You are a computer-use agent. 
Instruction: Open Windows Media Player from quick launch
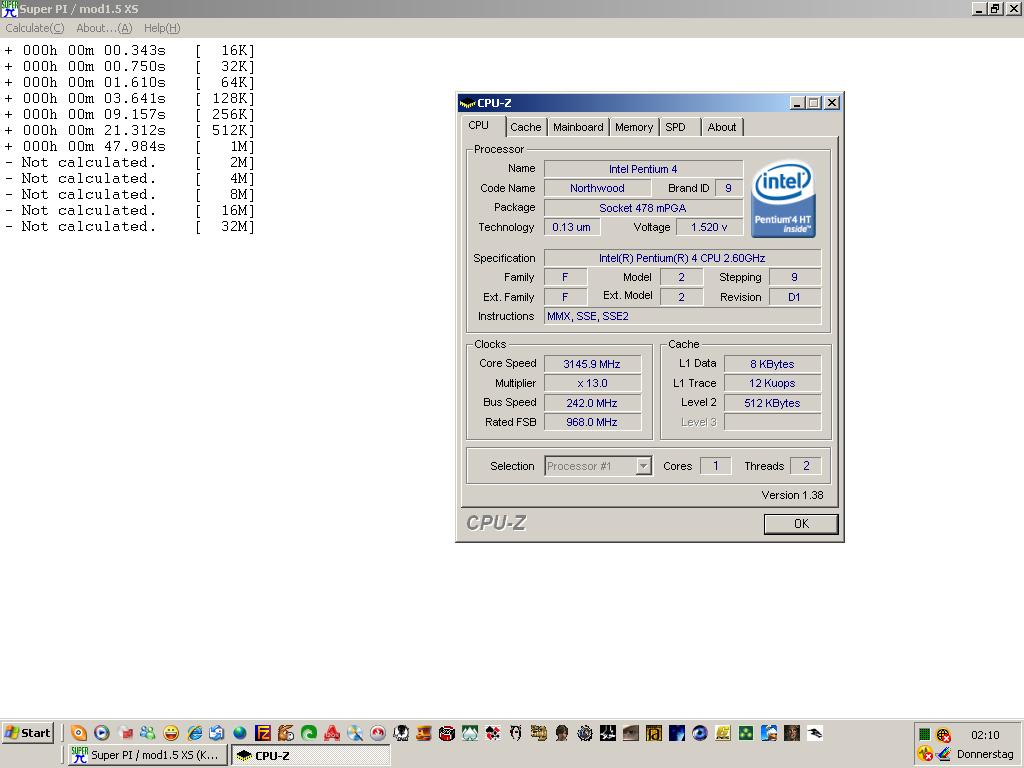101,733
